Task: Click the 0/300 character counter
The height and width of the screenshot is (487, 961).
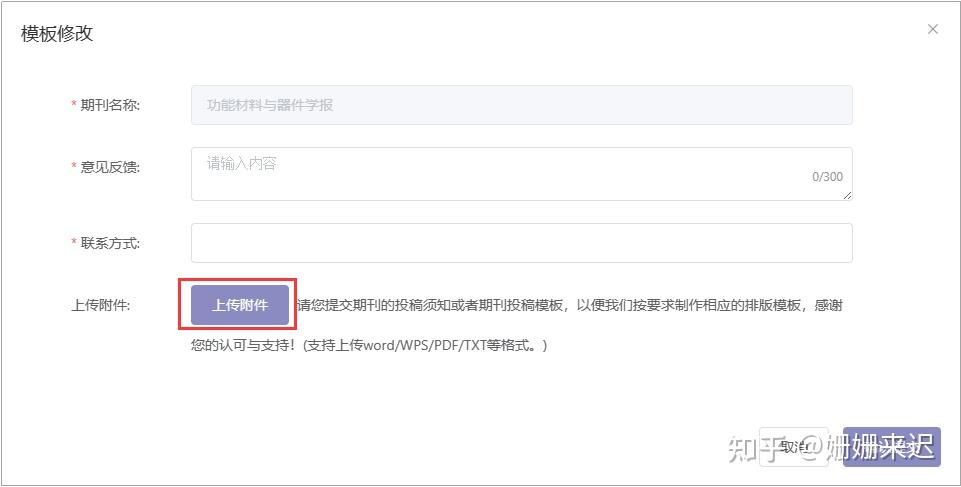Action: [x=827, y=177]
